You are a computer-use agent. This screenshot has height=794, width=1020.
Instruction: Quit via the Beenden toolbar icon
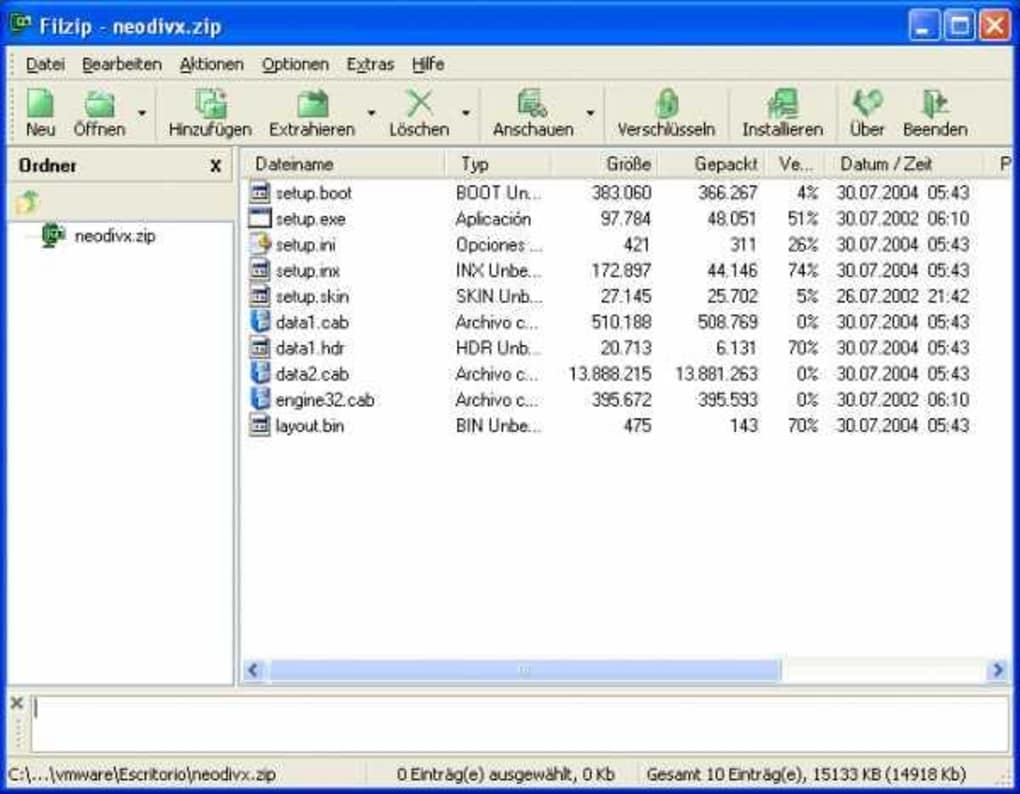[935, 103]
